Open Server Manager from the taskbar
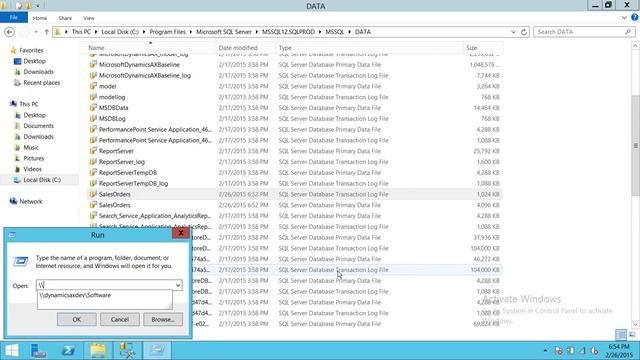 (38, 351)
